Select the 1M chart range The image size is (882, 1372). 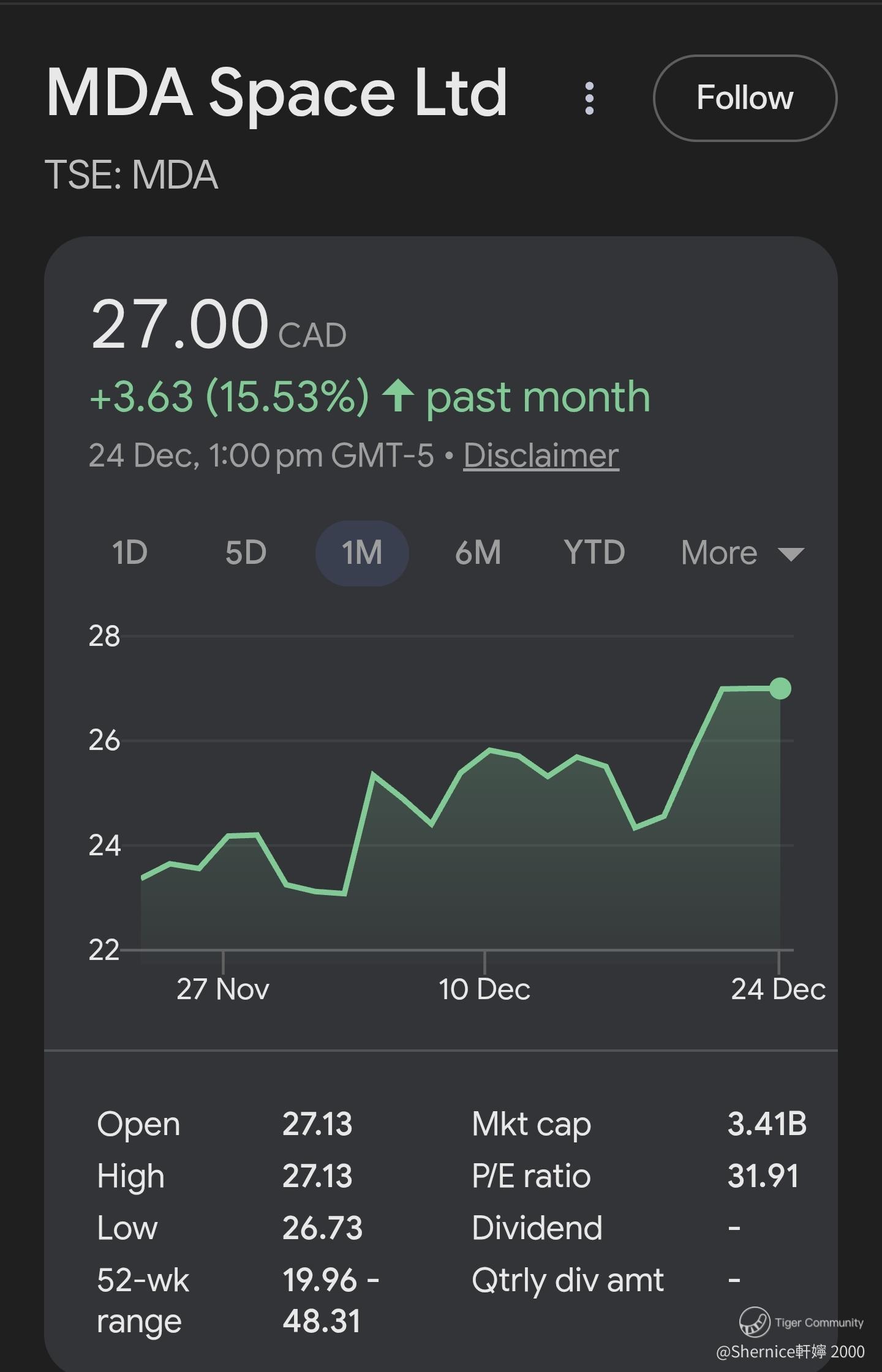point(362,553)
